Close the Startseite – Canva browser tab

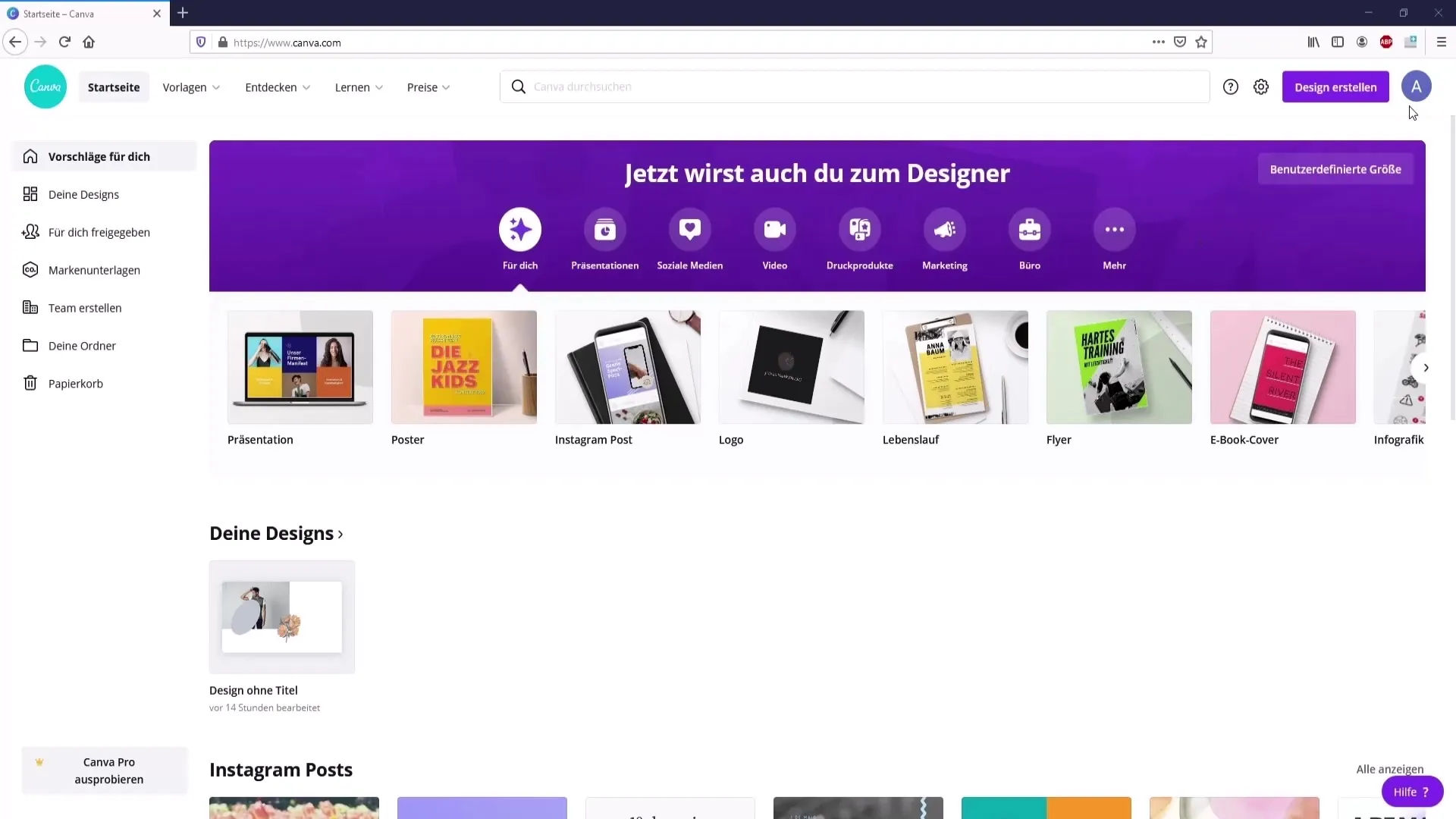point(157,14)
